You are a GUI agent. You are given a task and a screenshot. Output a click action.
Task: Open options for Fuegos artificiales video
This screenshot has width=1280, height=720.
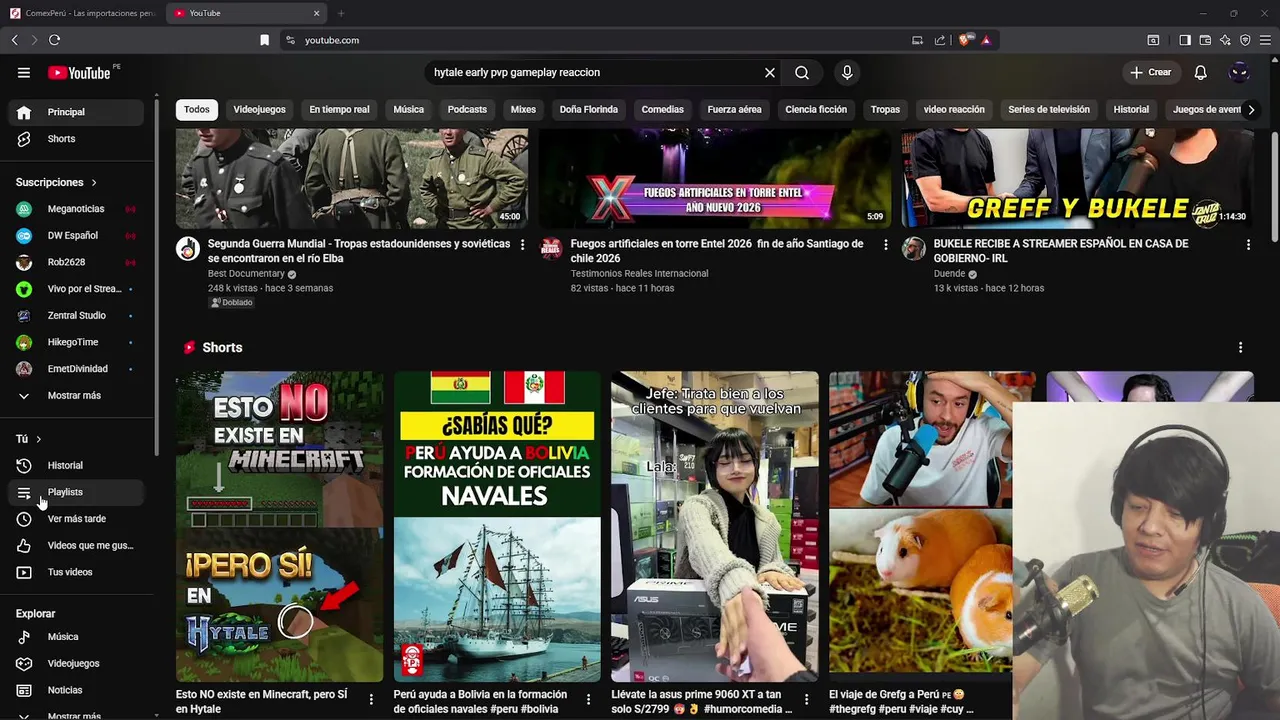pos(885,245)
